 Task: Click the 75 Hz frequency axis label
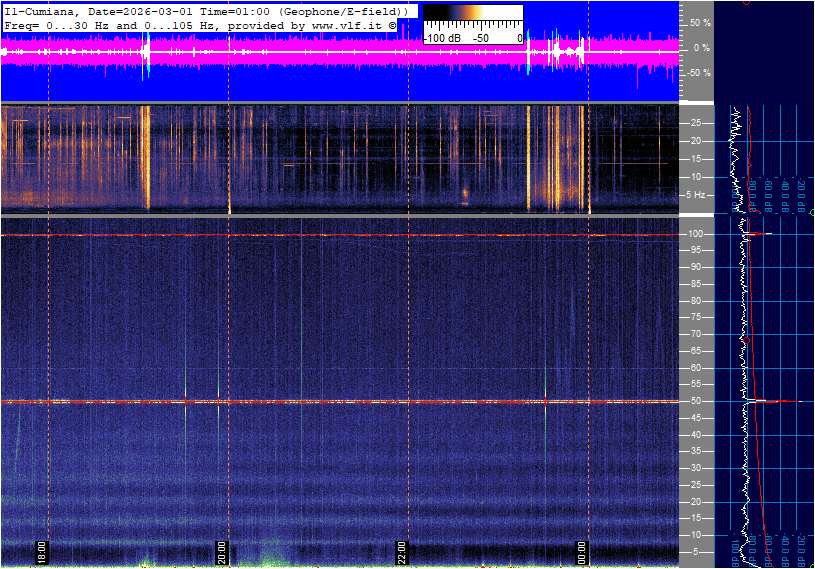click(x=696, y=317)
